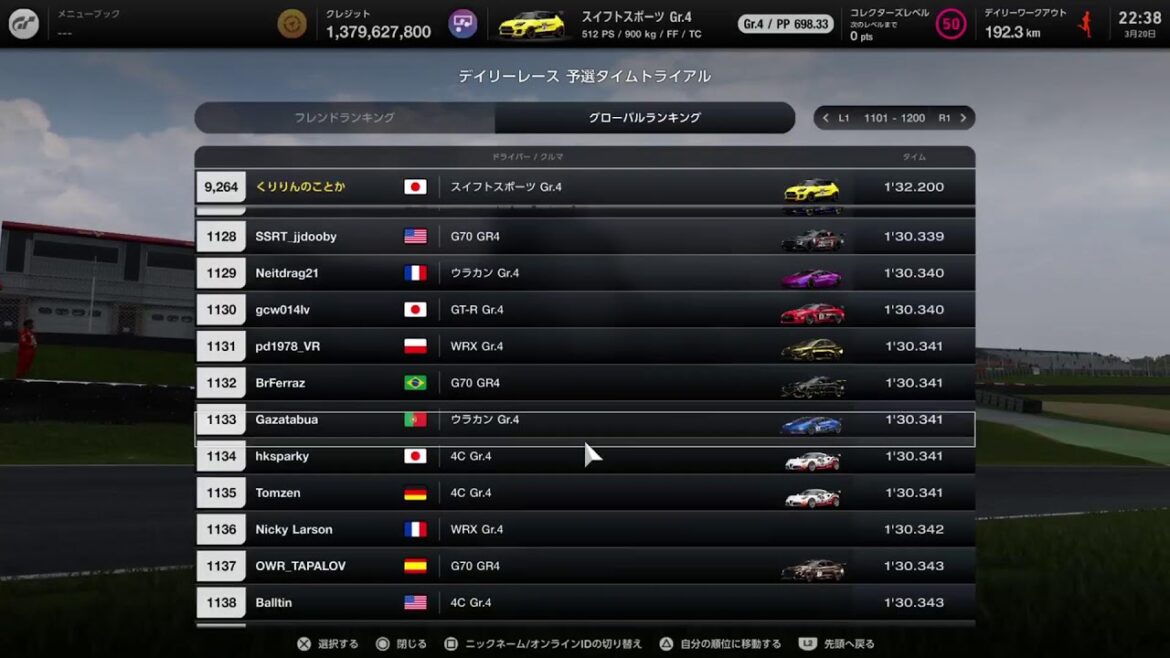Click the pink collector level 50 badge
1170x658 pixels.
click(951, 24)
